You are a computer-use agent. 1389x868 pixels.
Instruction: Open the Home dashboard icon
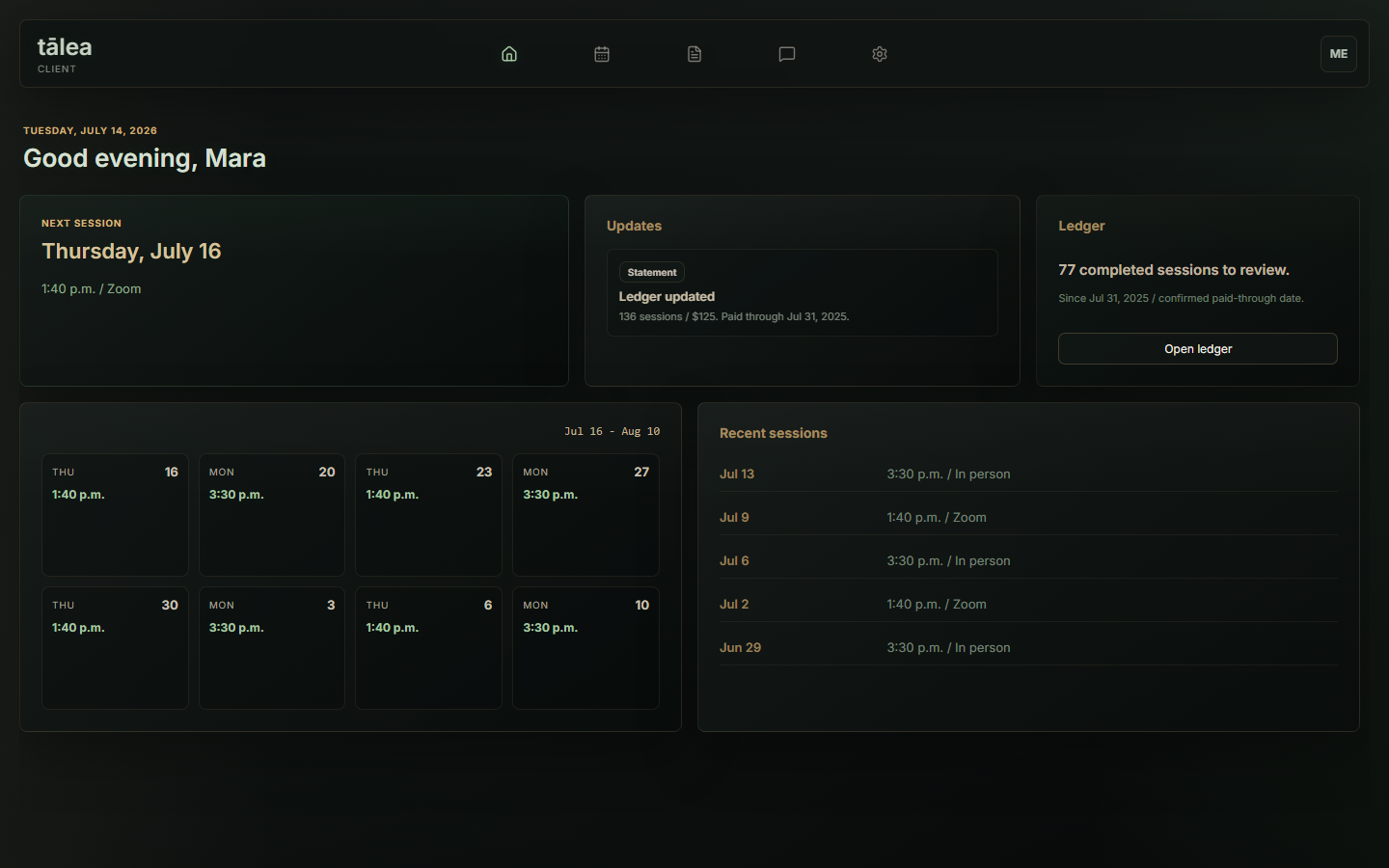pos(509,54)
